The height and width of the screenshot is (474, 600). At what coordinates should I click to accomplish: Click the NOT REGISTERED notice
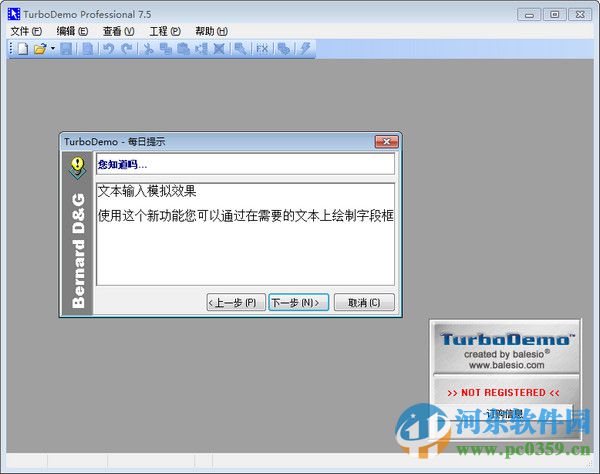(x=503, y=393)
